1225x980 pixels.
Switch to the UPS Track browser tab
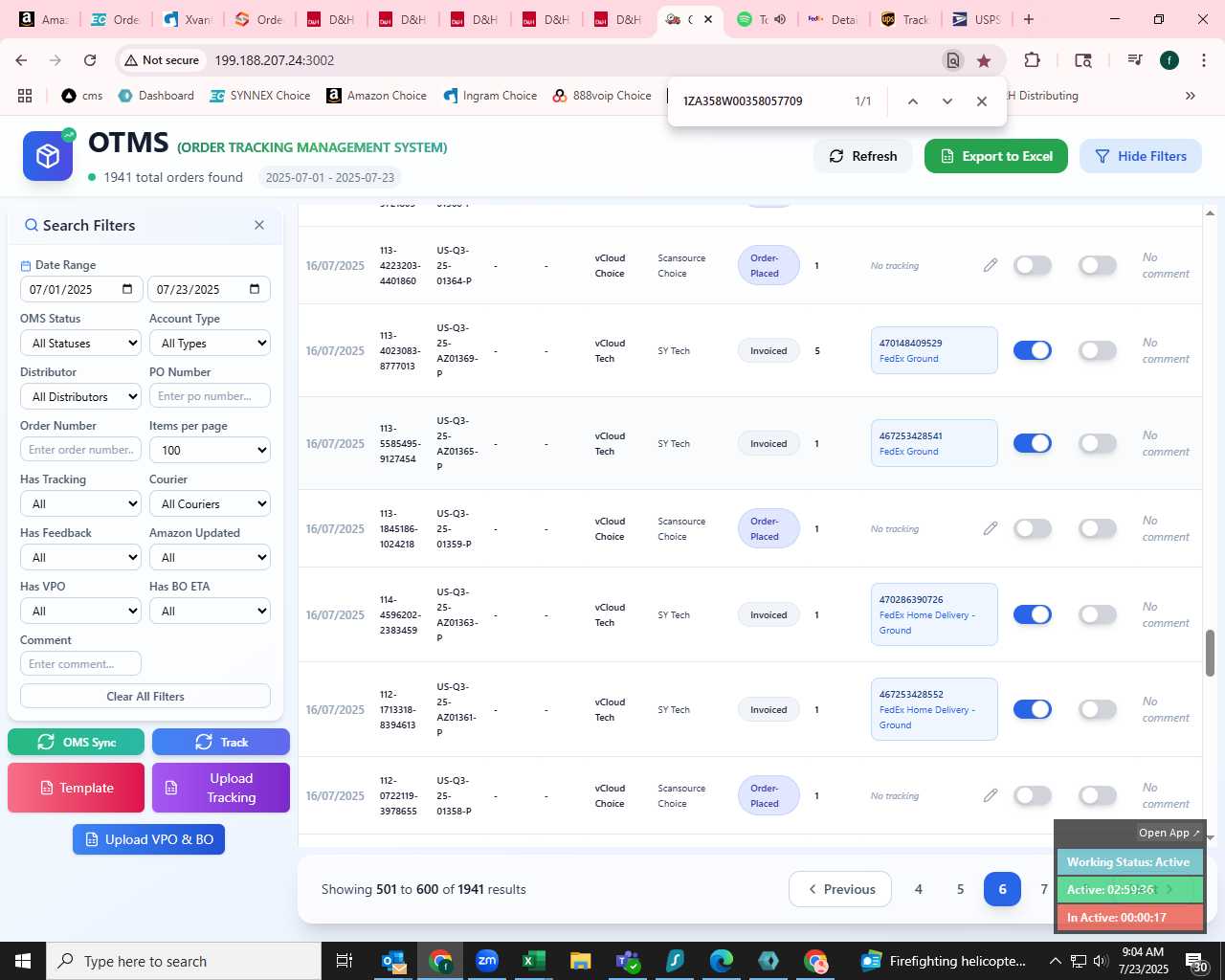[x=904, y=19]
